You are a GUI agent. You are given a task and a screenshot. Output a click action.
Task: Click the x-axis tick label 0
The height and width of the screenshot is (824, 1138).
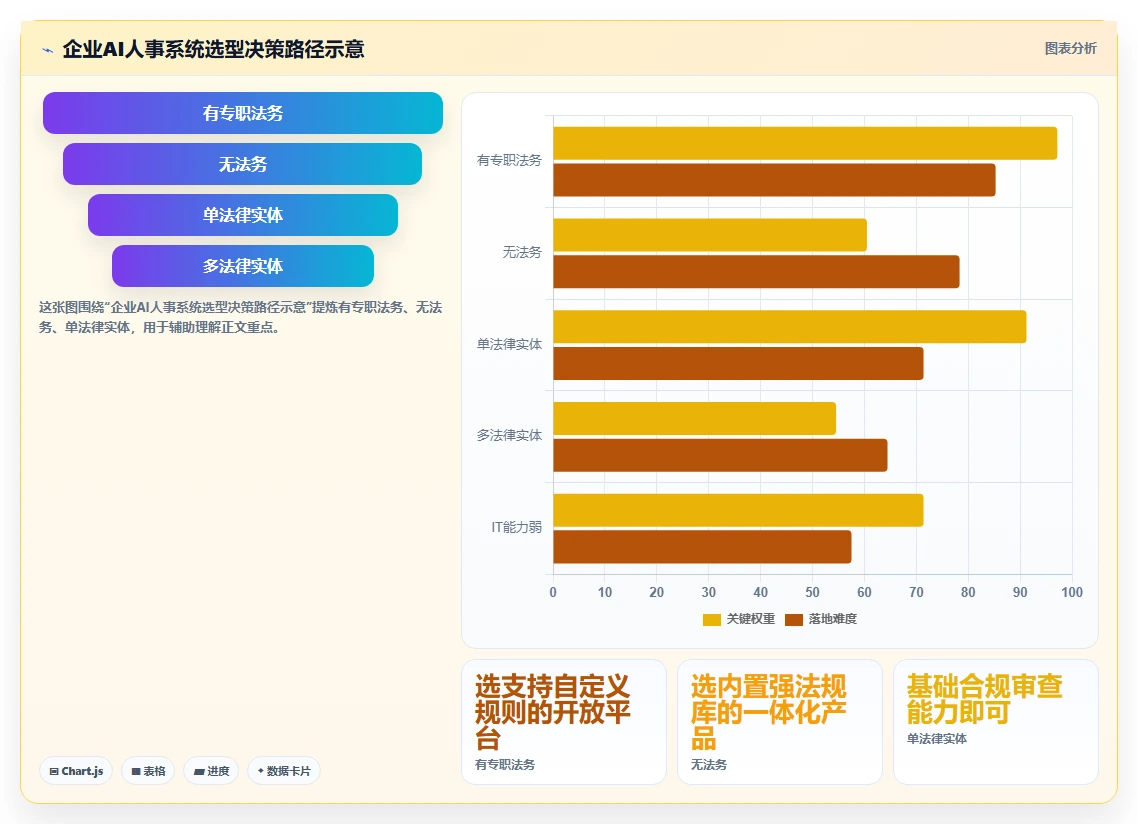[x=553, y=592]
